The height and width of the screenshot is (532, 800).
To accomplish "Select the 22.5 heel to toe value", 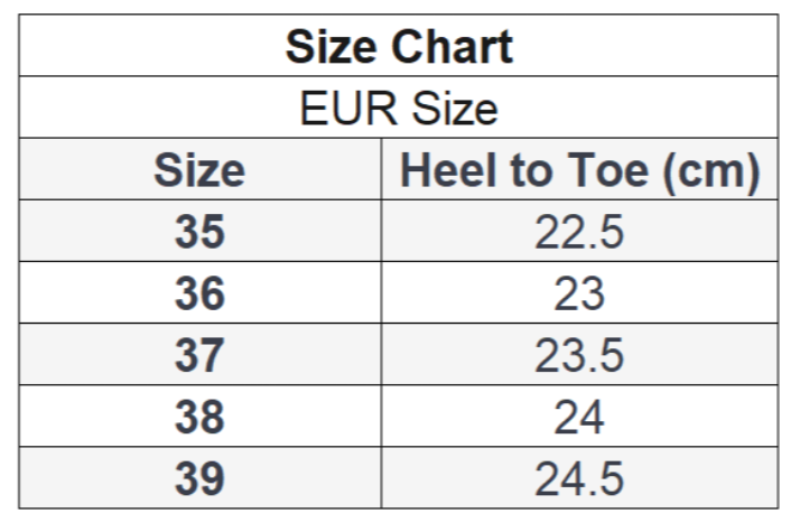I will coord(579,232).
